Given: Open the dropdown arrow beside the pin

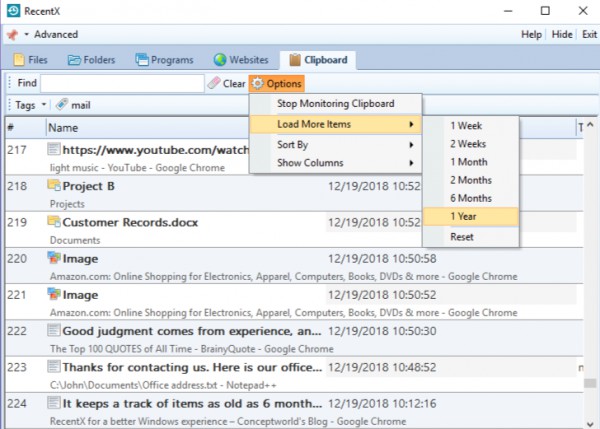Looking at the screenshot, I should 26,34.
